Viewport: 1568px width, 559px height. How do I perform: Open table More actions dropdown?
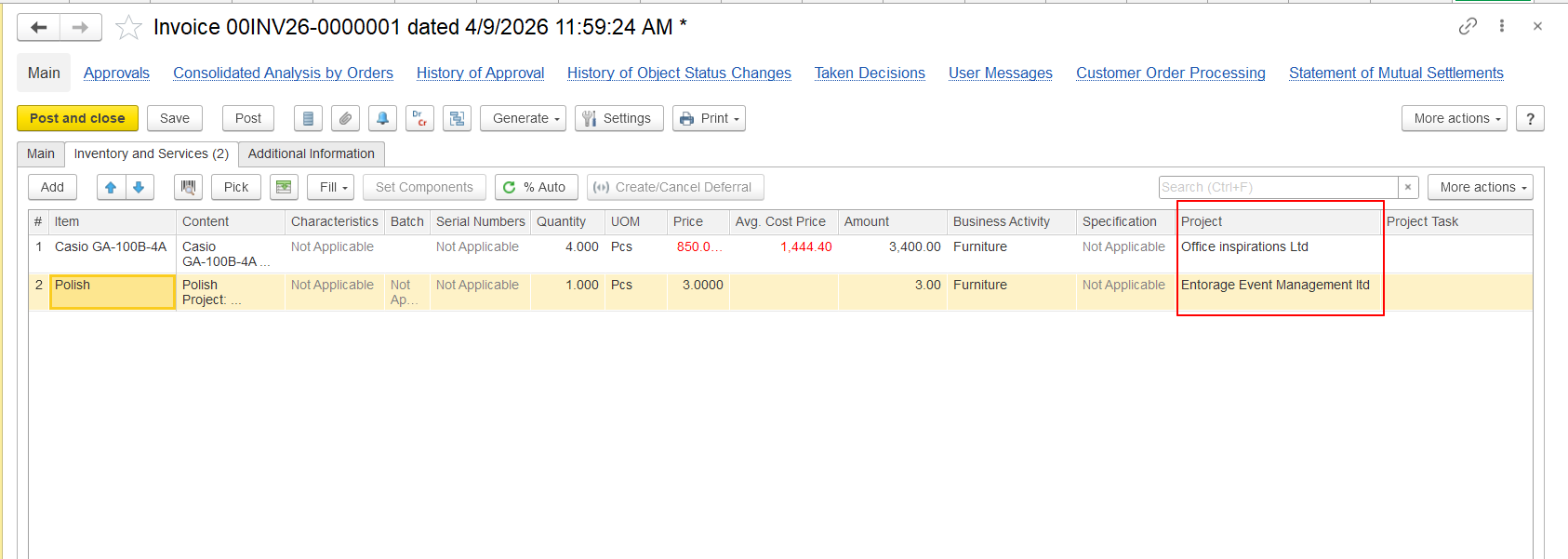pos(1480,187)
